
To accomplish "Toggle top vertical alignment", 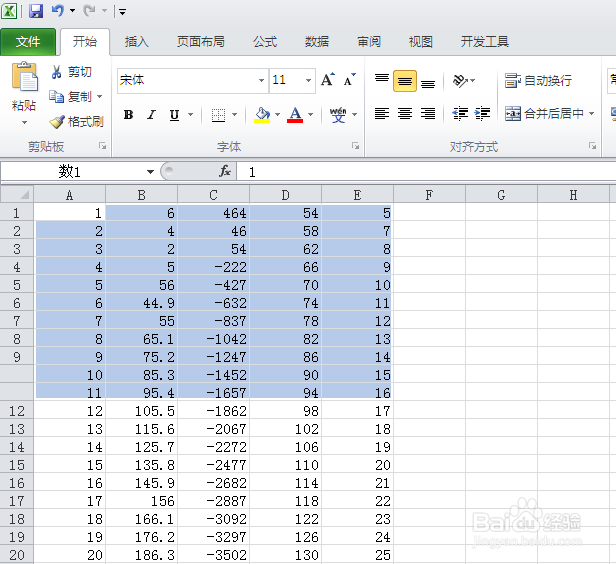I will coord(382,81).
